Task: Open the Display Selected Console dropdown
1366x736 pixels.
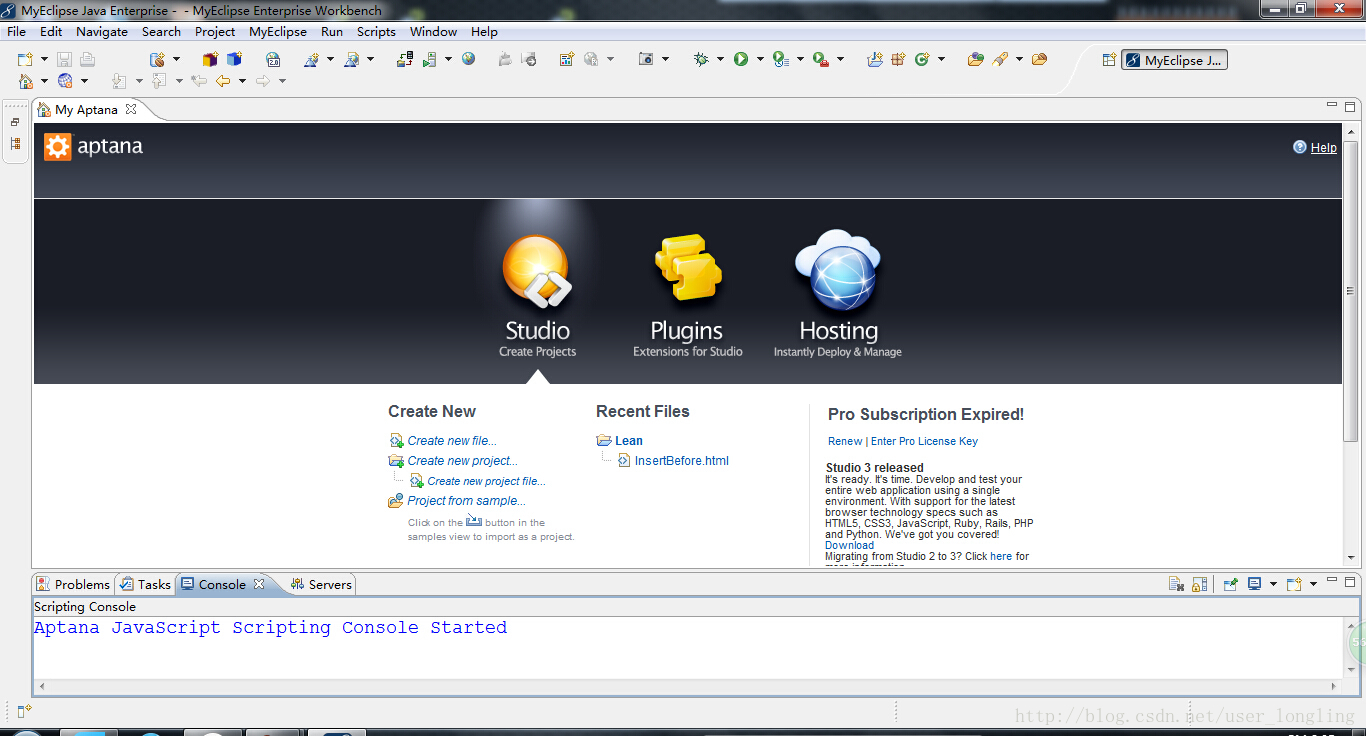Action: point(1273,584)
